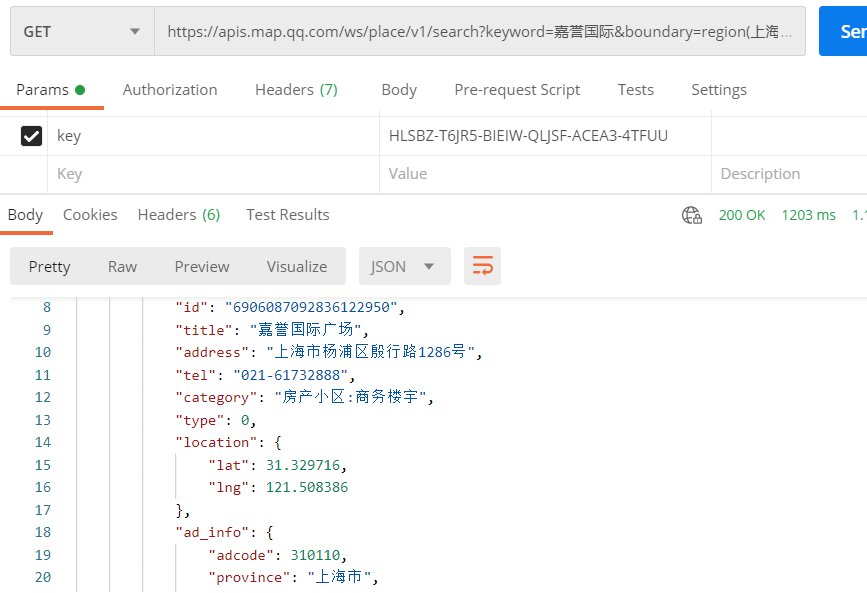The width and height of the screenshot is (867, 593).
Task: Open the JSON format dropdown
Action: pyautogui.click(x=405, y=267)
